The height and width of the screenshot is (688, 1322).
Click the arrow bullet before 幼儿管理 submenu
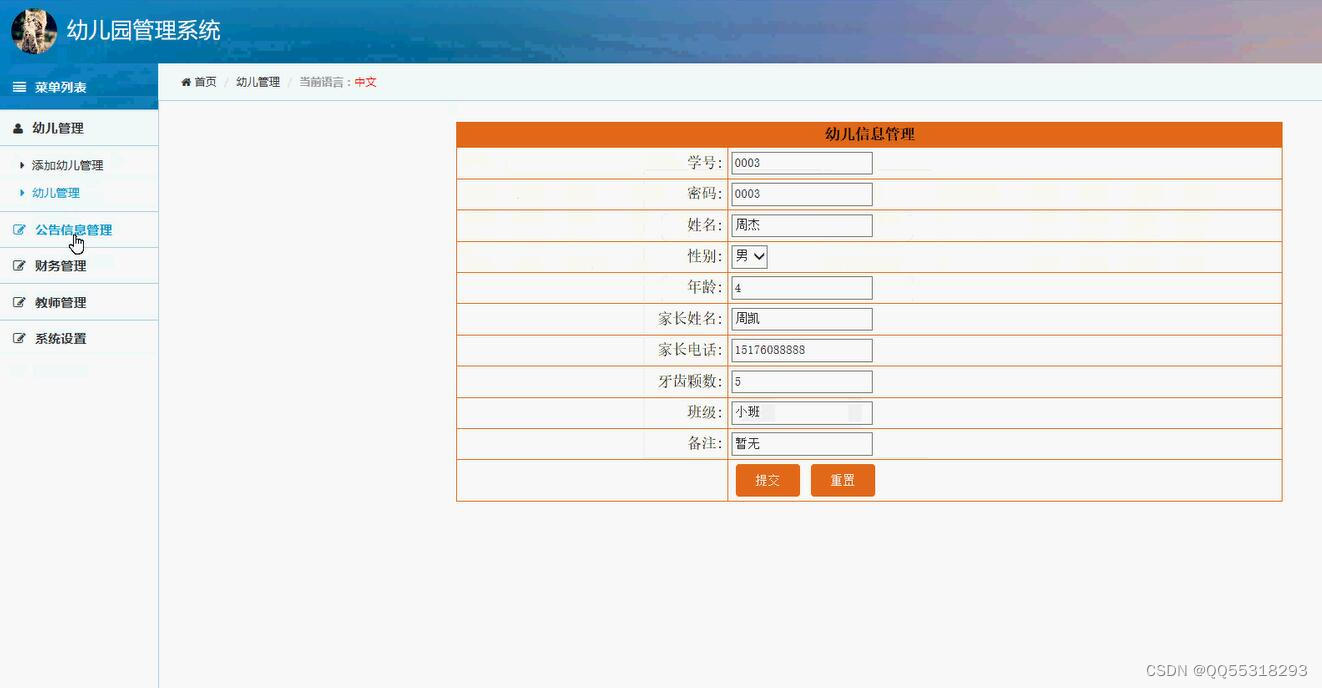click(23, 192)
